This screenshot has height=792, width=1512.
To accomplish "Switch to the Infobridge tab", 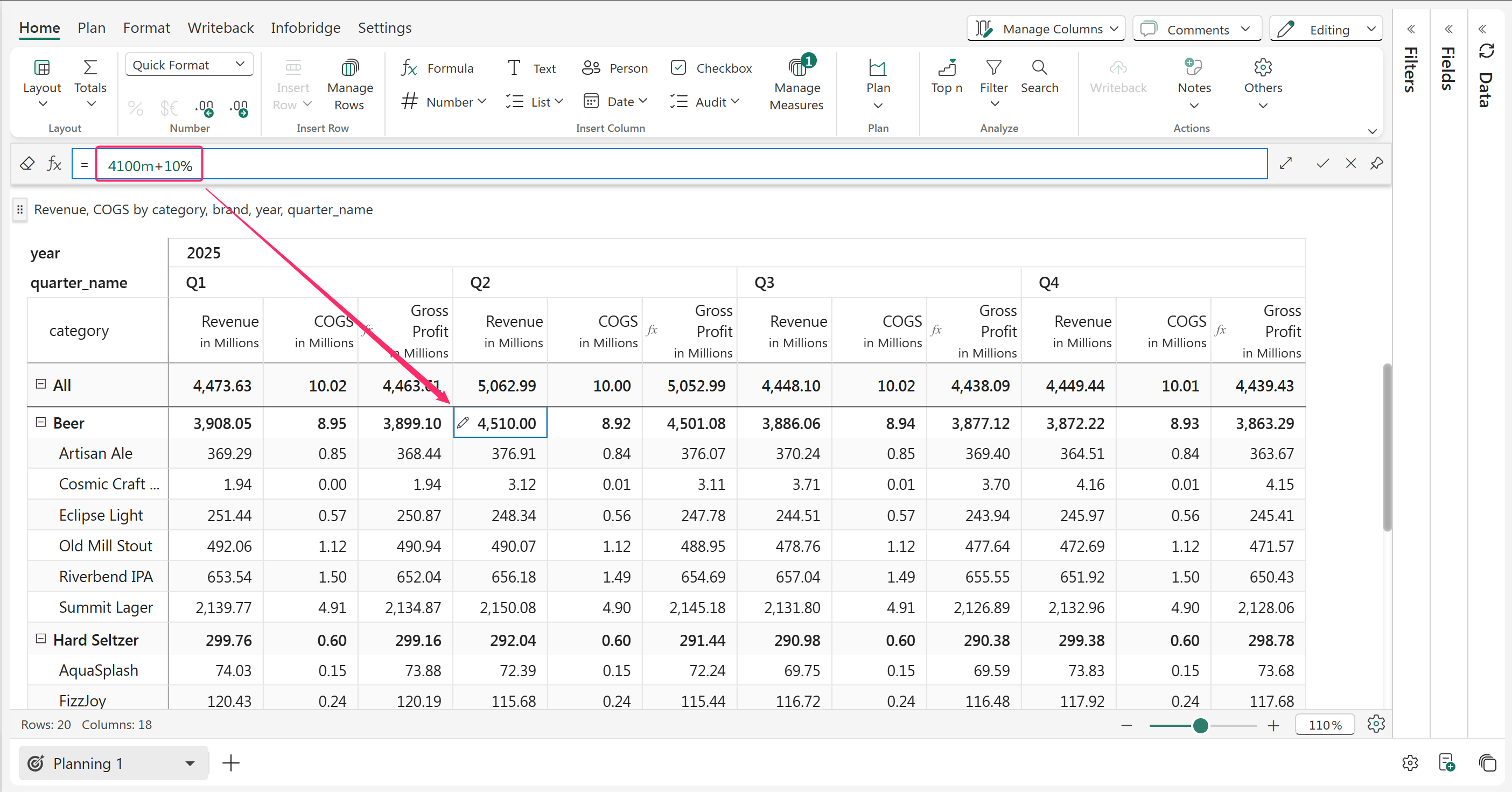I will (305, 27).
